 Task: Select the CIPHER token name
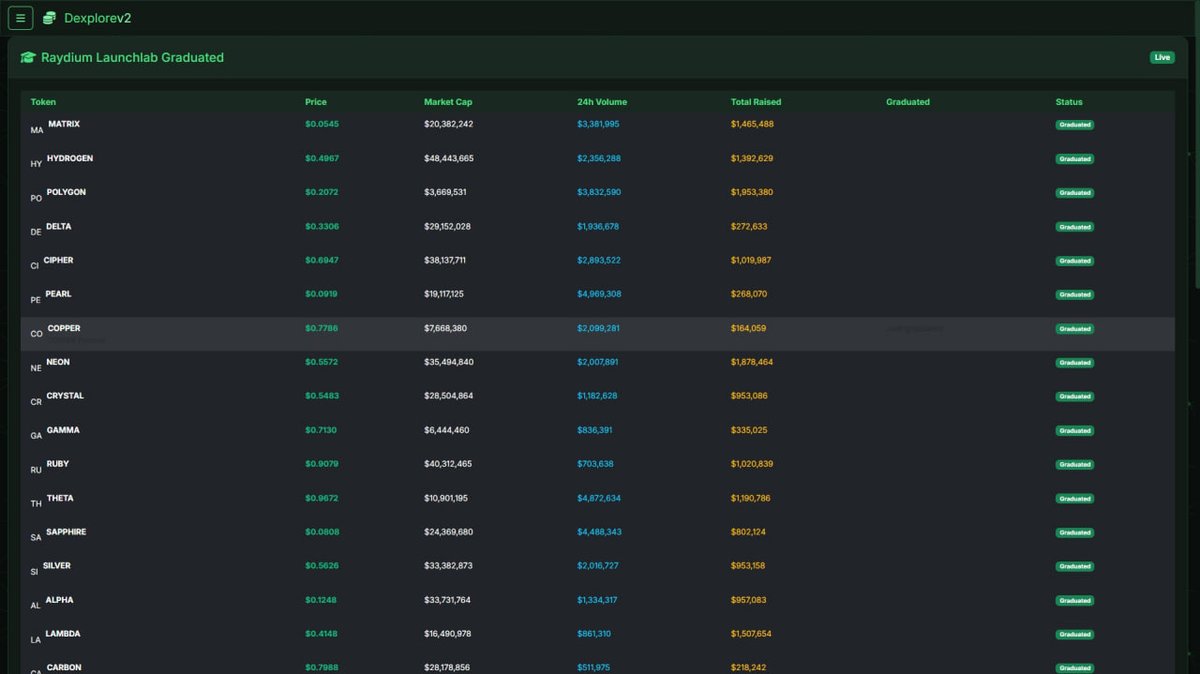click(x=59, y=260)
